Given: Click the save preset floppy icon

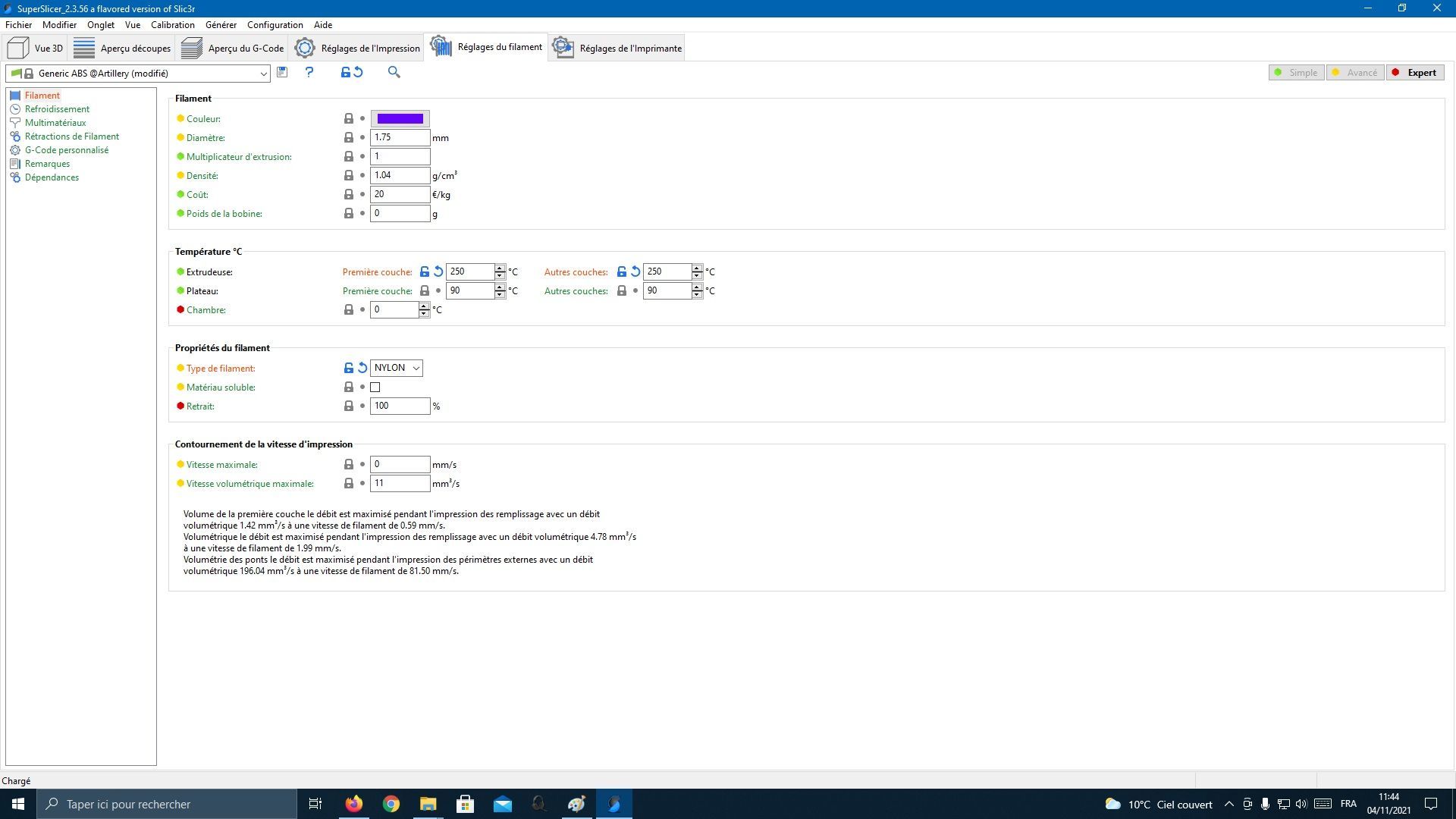Looking at the screenshot, I should pos(282,72).
